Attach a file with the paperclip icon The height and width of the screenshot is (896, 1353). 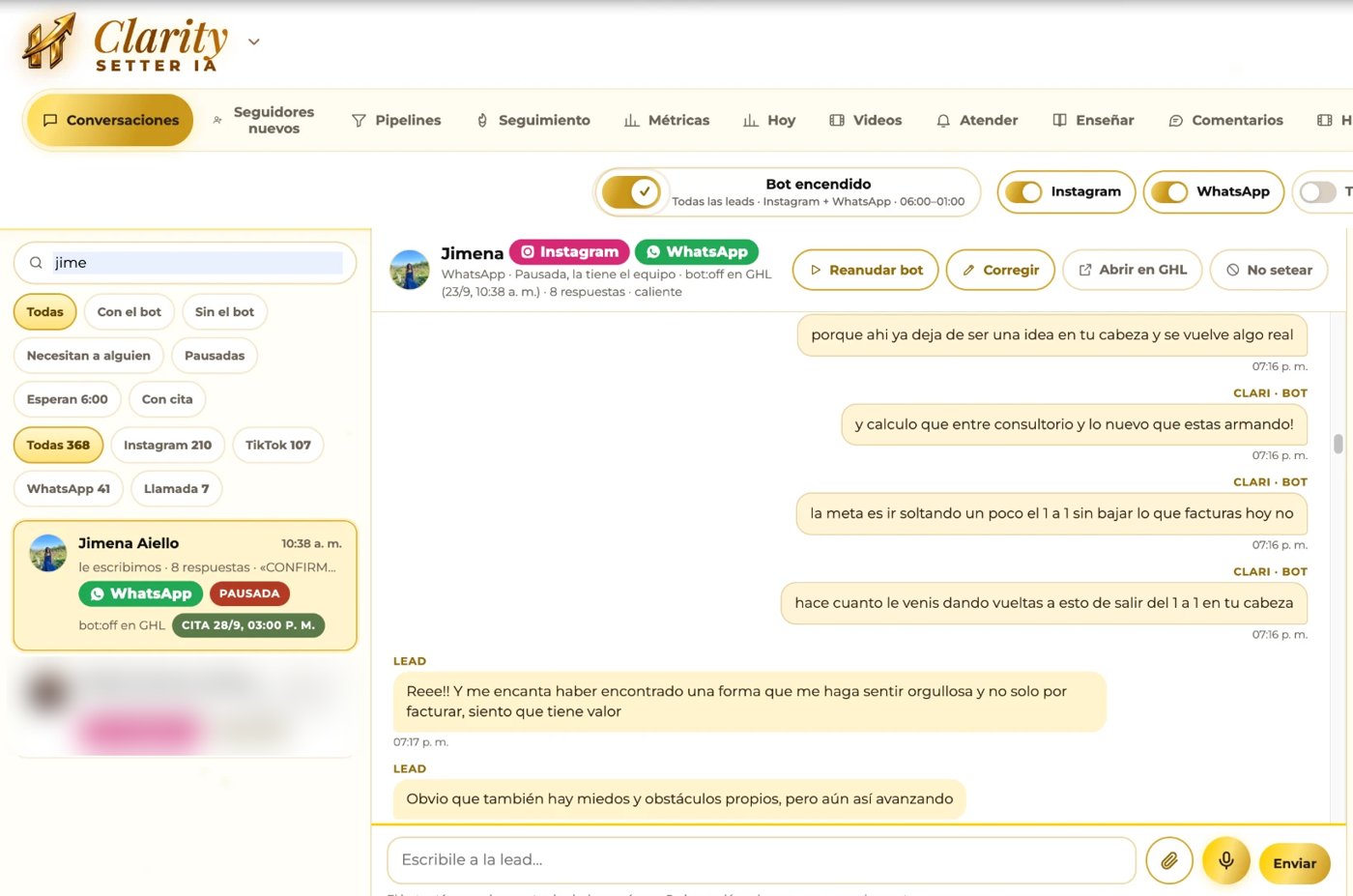point(1169,860)
